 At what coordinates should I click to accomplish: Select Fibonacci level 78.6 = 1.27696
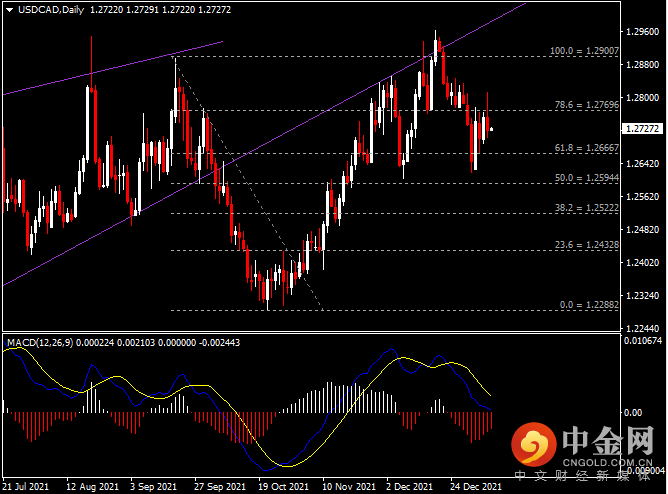click(x=587, y=105)
